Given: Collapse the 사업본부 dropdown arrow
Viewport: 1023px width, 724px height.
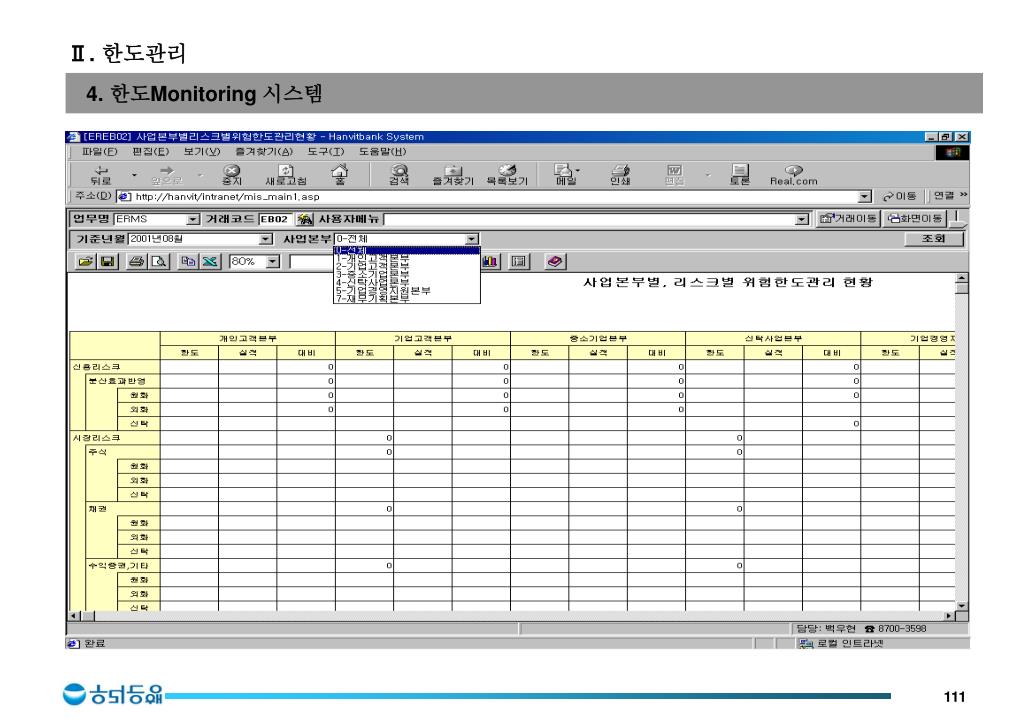Looking at the screenshot, I should click(472, 239).
